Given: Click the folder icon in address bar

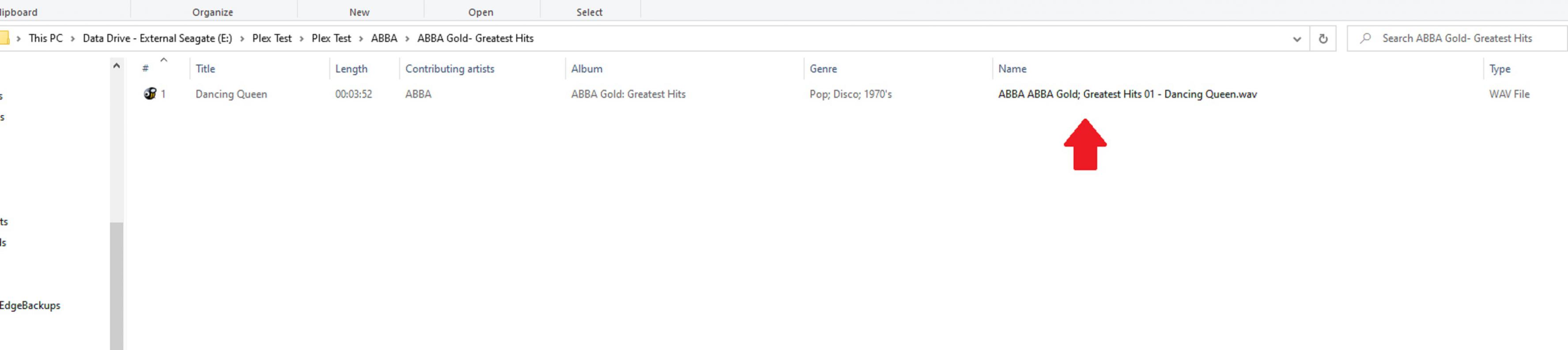Looking at the screenshot, I should tap(4, 38).
